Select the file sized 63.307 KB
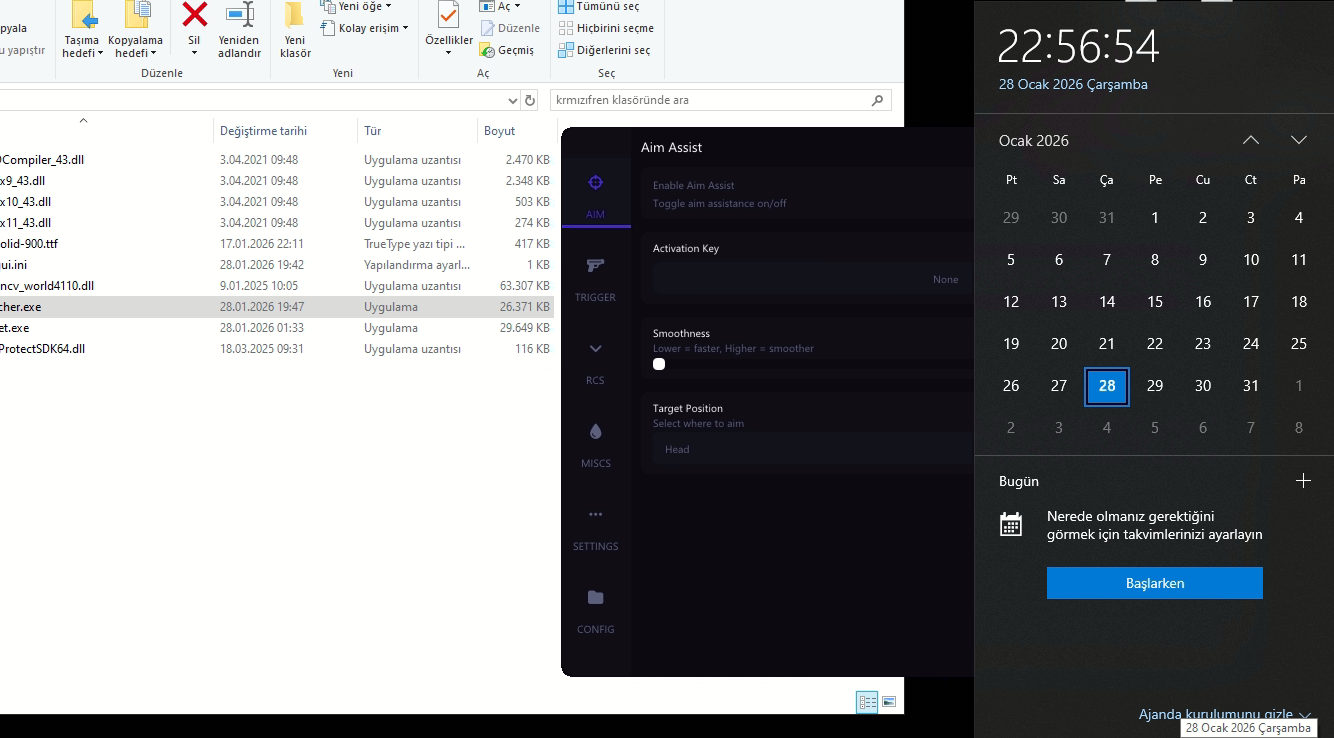 click(277, 286)
